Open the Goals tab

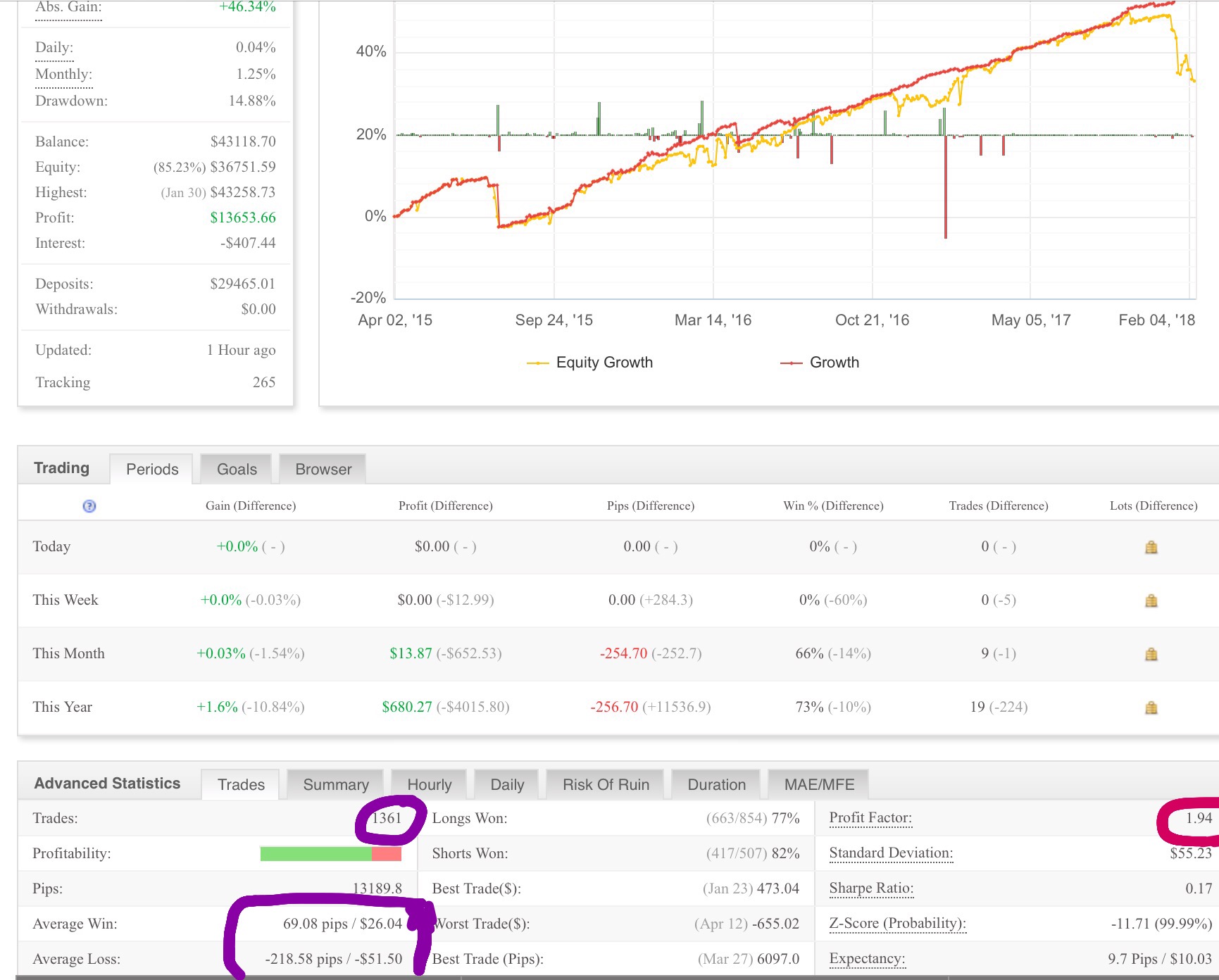[237, 470]
